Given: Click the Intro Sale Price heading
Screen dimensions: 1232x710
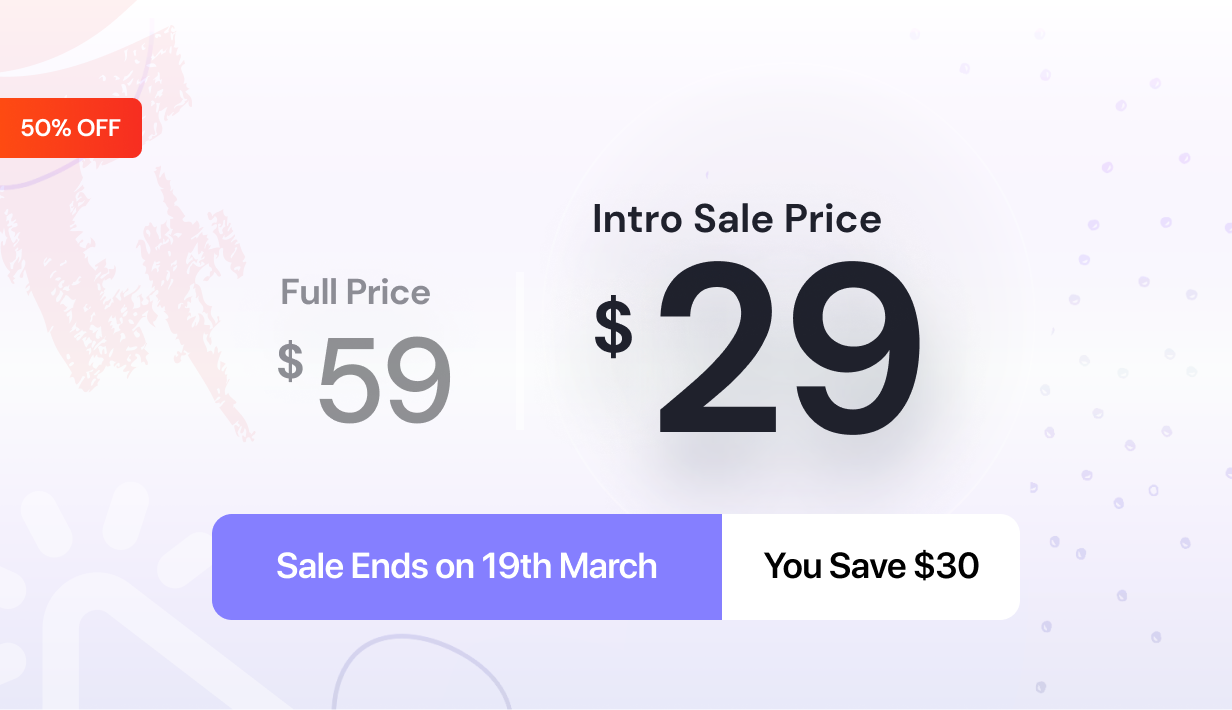Looking at the screenshot, I should click(x=737, y=219).
